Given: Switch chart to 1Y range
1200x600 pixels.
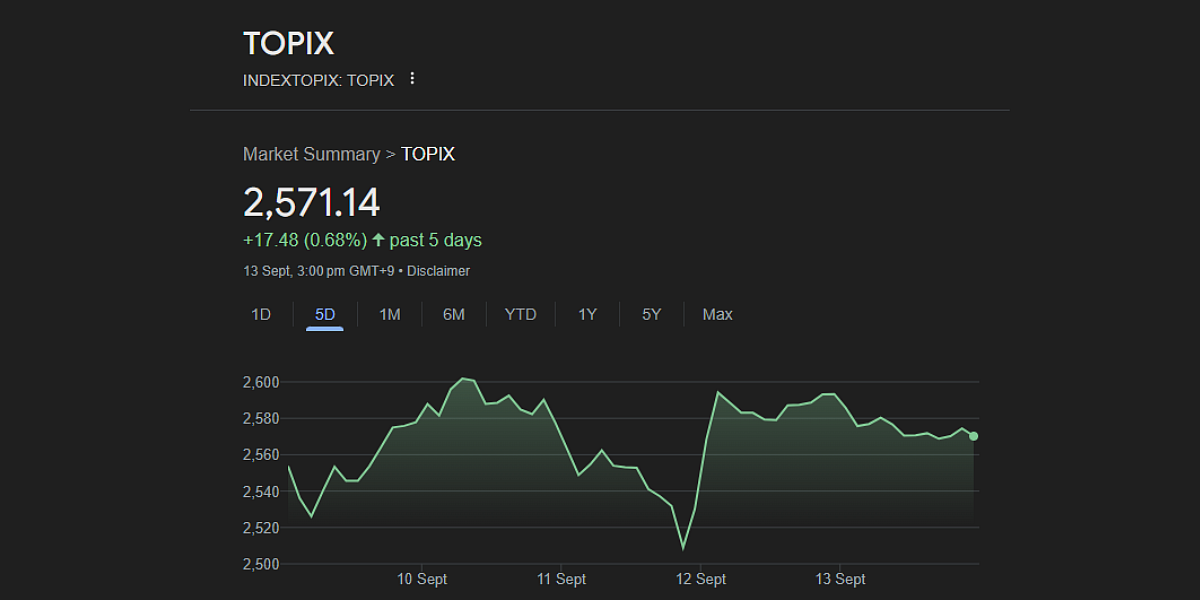Looking at the screenshot, I should 587,314.
